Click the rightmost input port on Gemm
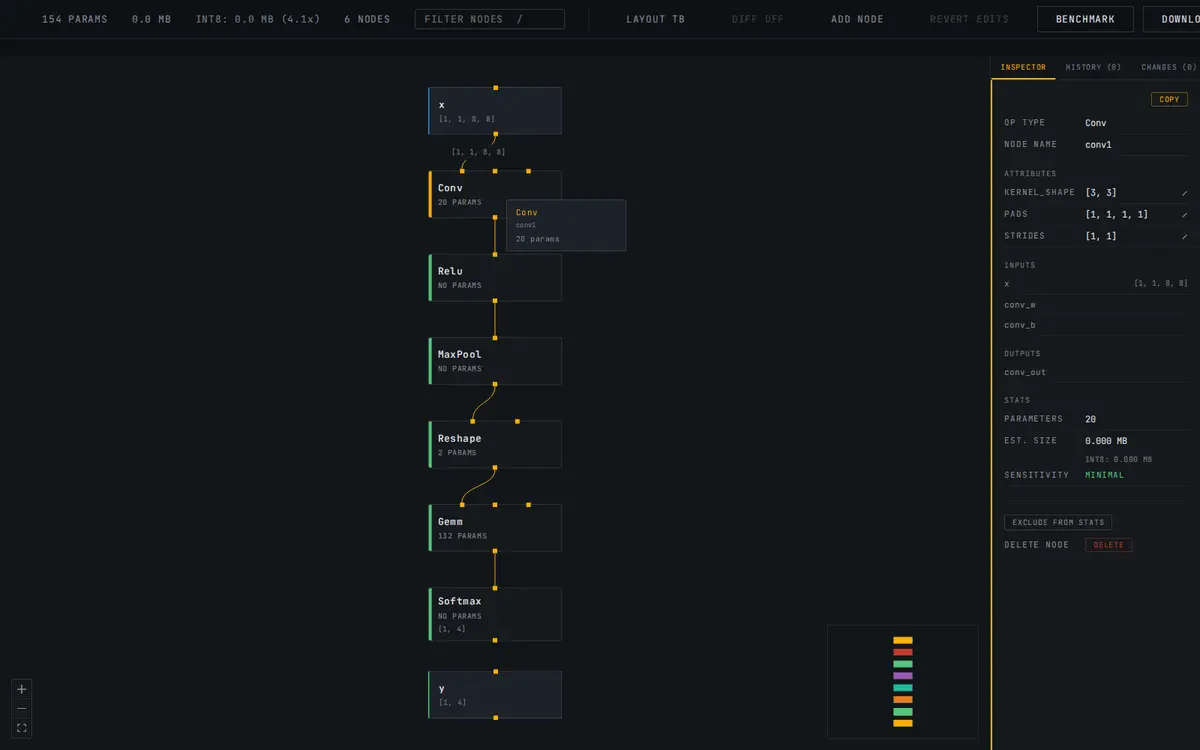This screenshot has height=750, width=1200. pyautogui.click(x=528, y=504)
